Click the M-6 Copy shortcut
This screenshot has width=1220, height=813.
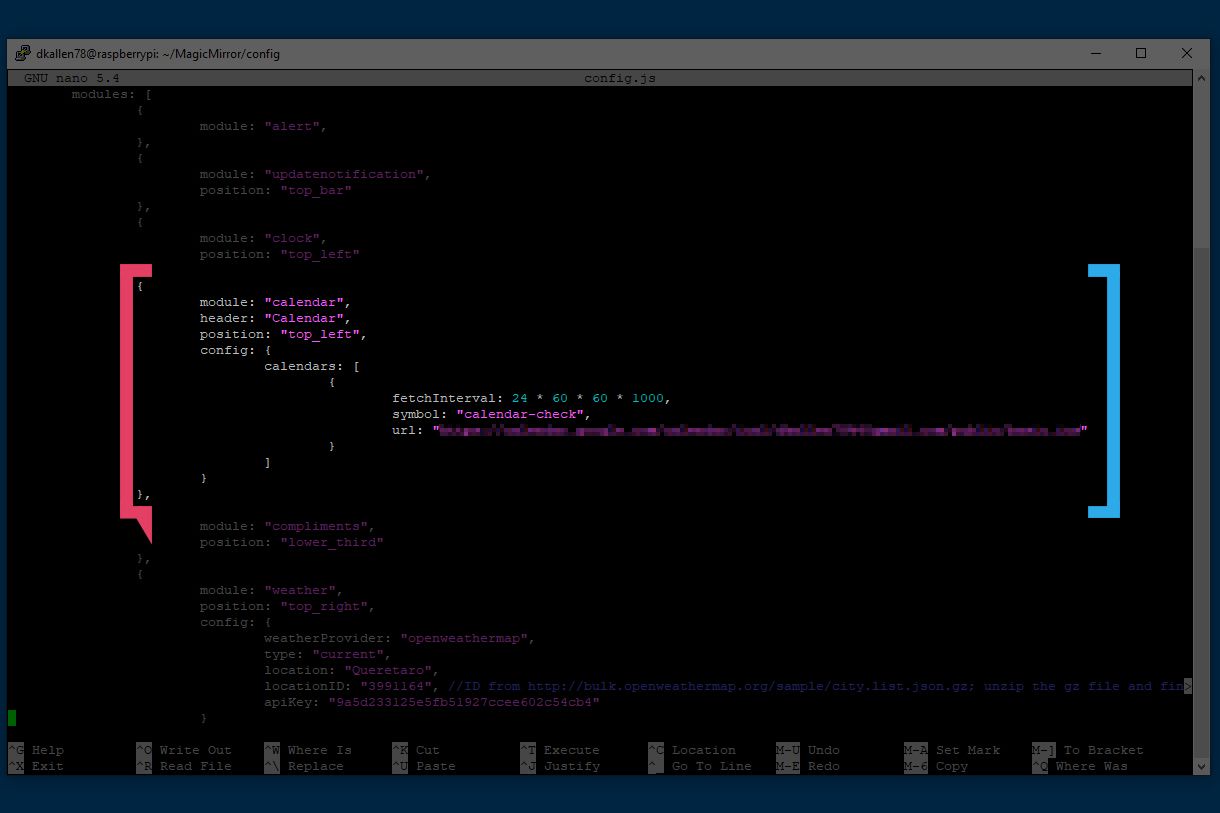936,766
